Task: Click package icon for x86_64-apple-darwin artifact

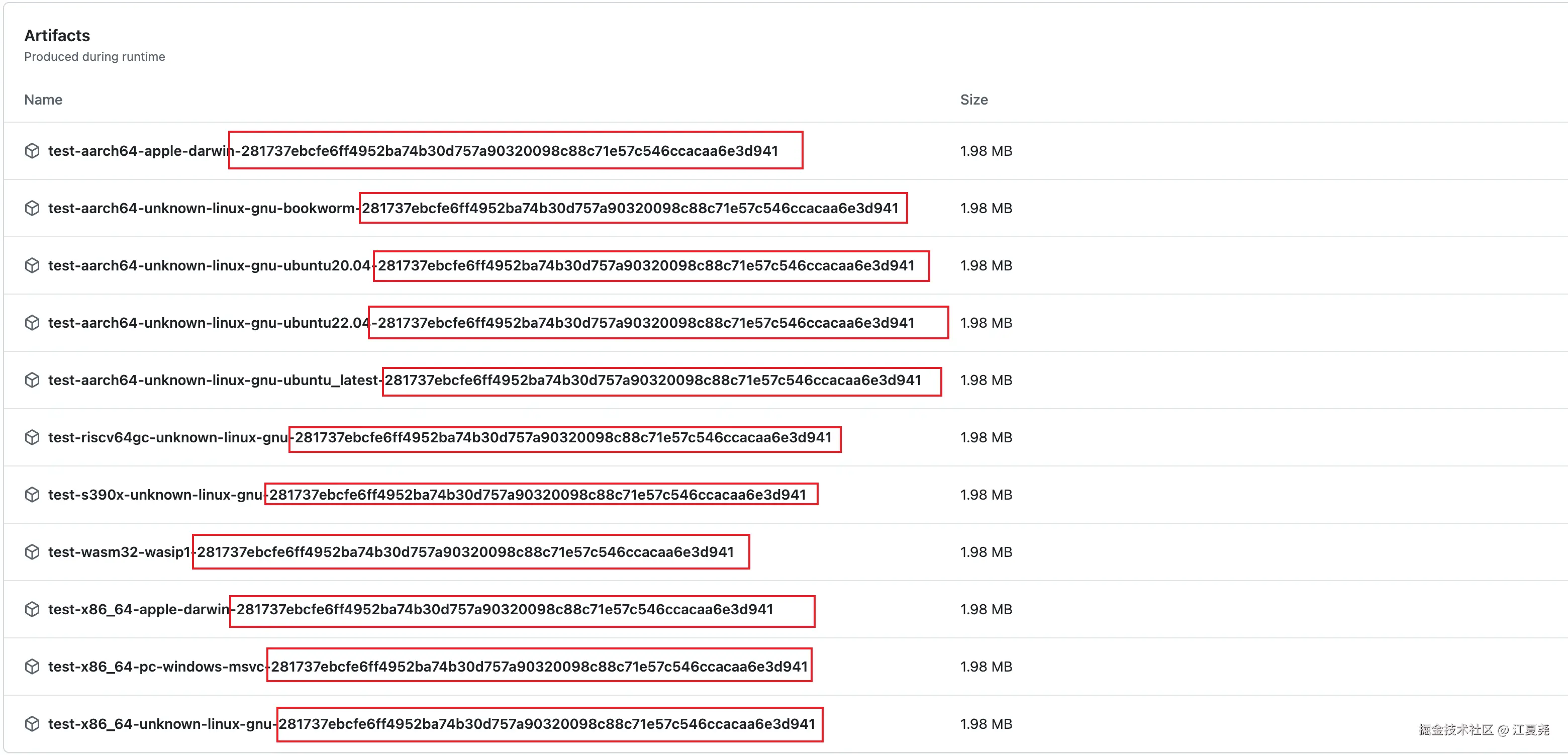Action: pyautogui.click(x=32, y=609)
